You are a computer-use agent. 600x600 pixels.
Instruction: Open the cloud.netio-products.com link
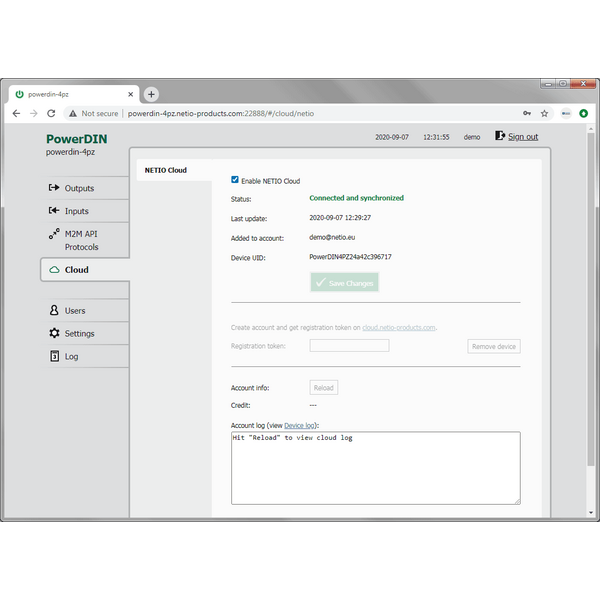pos(398,327)
